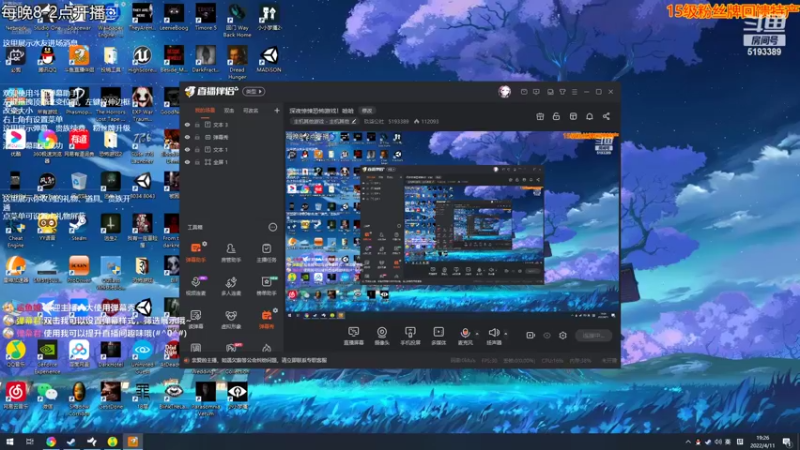Viewport: 800px width, 450px height.
Task: Toggle the lock on the 全屏 1 layer
Action: pyautogui.click(x=197, y=162)
